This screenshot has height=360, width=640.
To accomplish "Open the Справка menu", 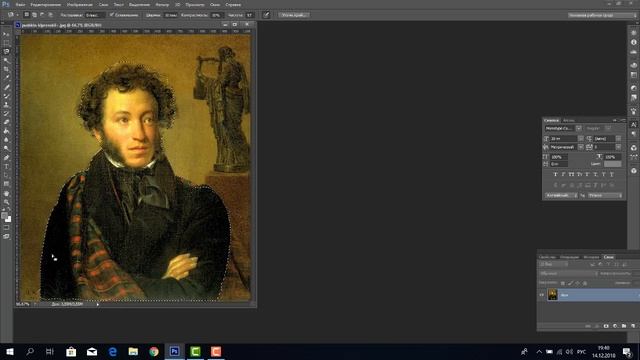I will tap(233, 4).
